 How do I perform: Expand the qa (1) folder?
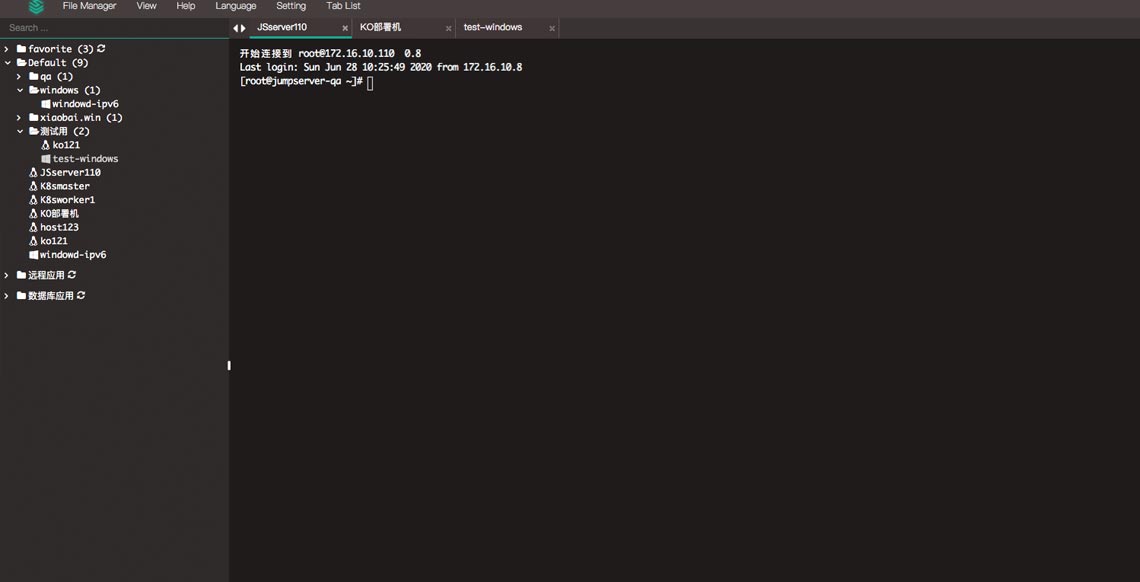(x=18, y=76)
